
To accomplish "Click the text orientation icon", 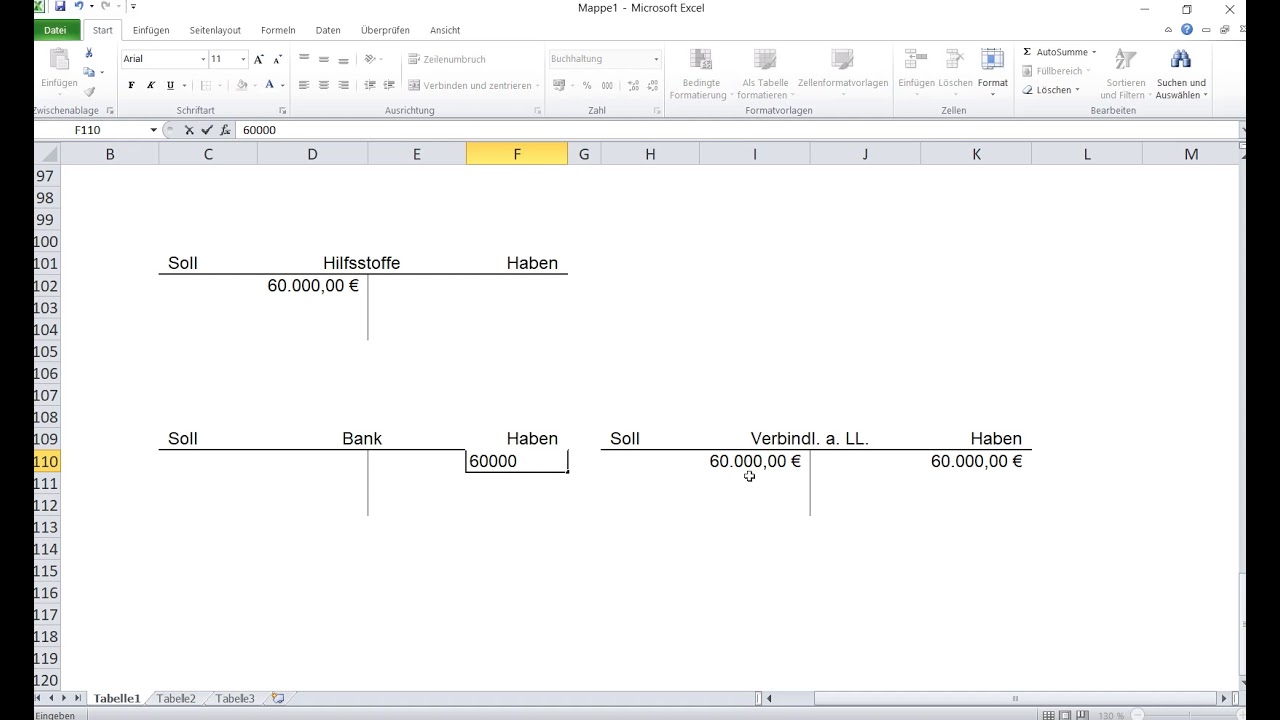I will [x=371, y=59].
